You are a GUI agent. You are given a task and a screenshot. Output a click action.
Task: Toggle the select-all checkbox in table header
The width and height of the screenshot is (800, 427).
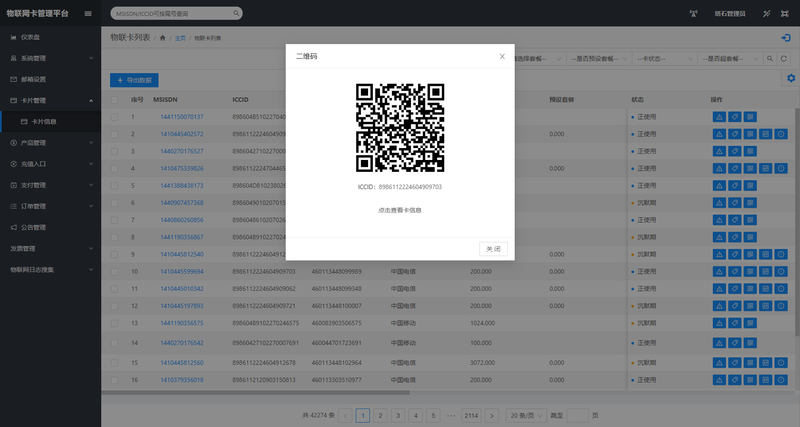114,100
